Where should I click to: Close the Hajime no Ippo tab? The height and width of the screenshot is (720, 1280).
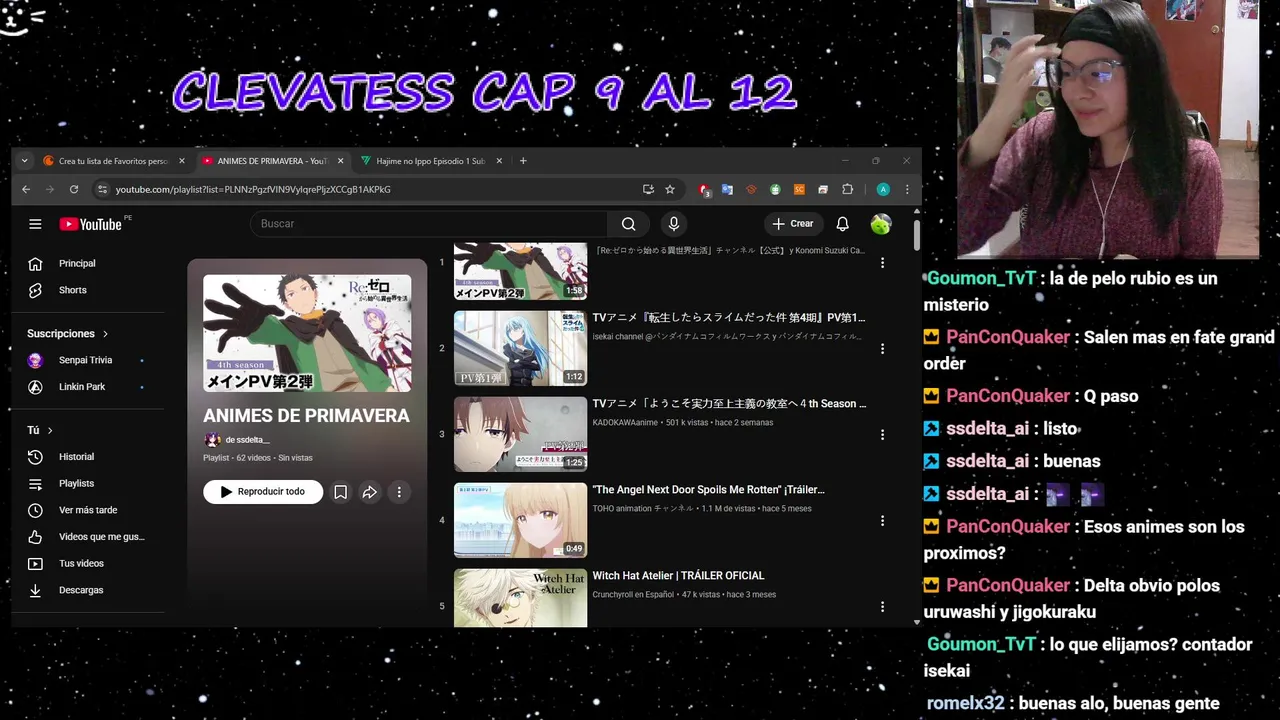click(x=498, y=161)
